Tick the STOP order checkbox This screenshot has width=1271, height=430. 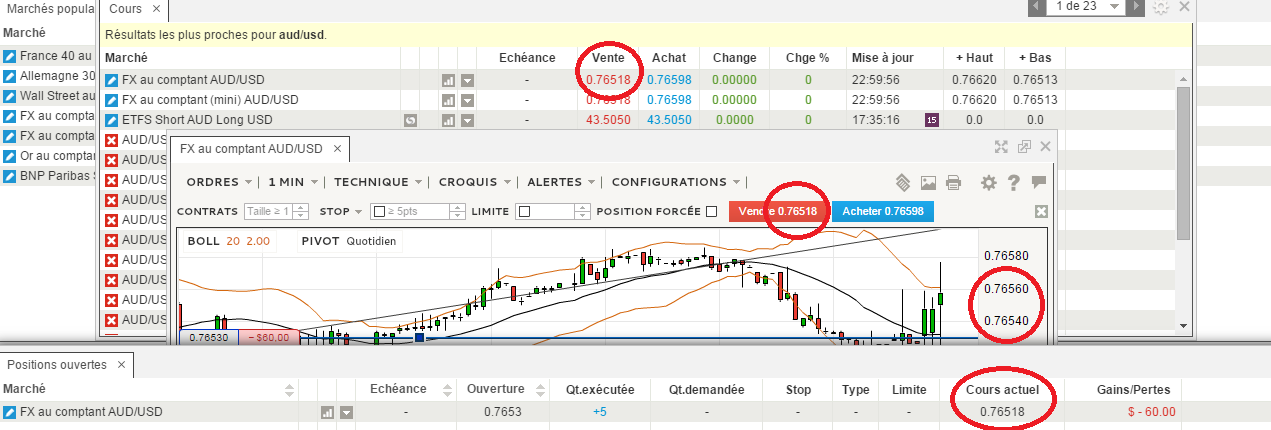click(379, 212)
